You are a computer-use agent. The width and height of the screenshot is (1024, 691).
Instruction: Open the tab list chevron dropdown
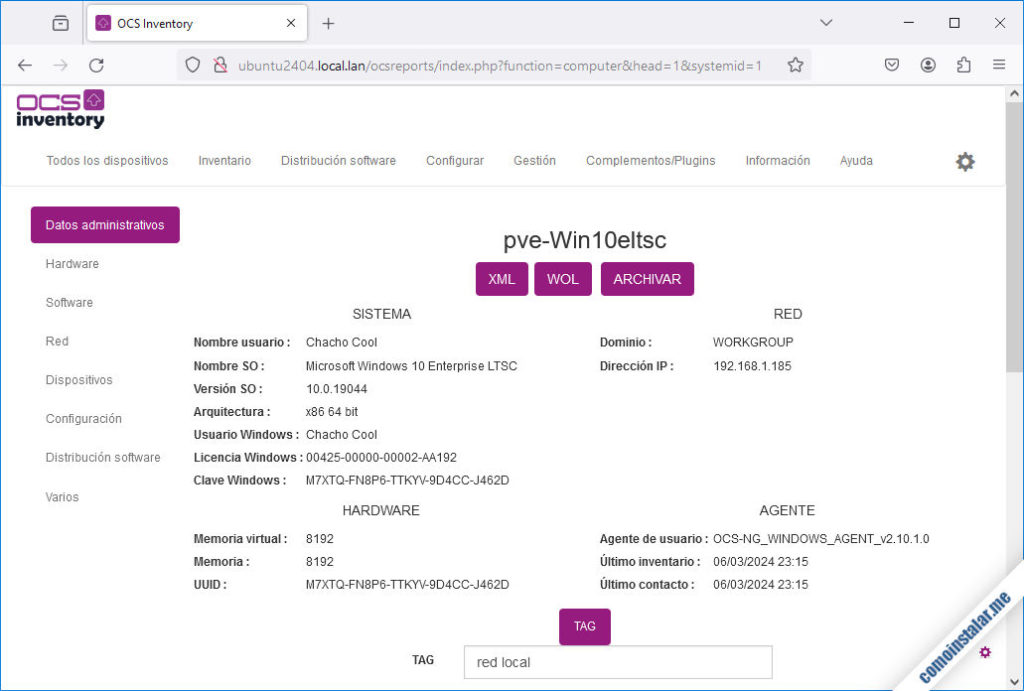click(x=826, y=21)
